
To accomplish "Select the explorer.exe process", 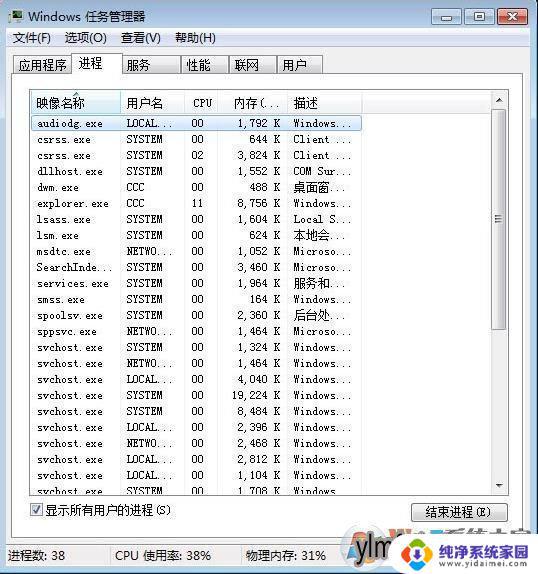I will pyautogui.click(x=196, y=203).
